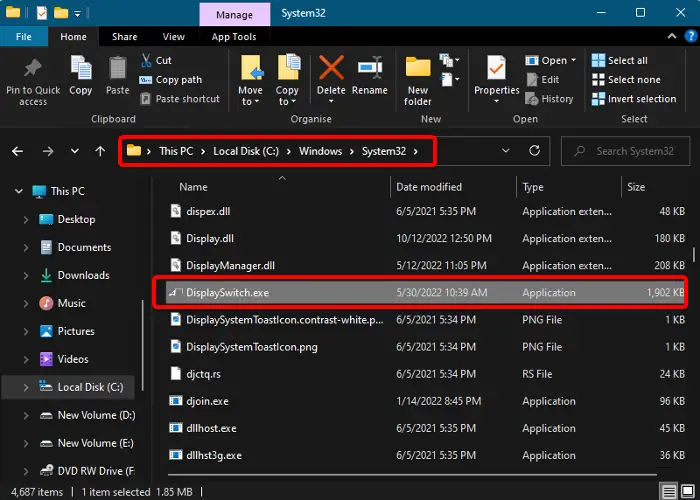Click the Properties checkmark icon

pos(496,68)
